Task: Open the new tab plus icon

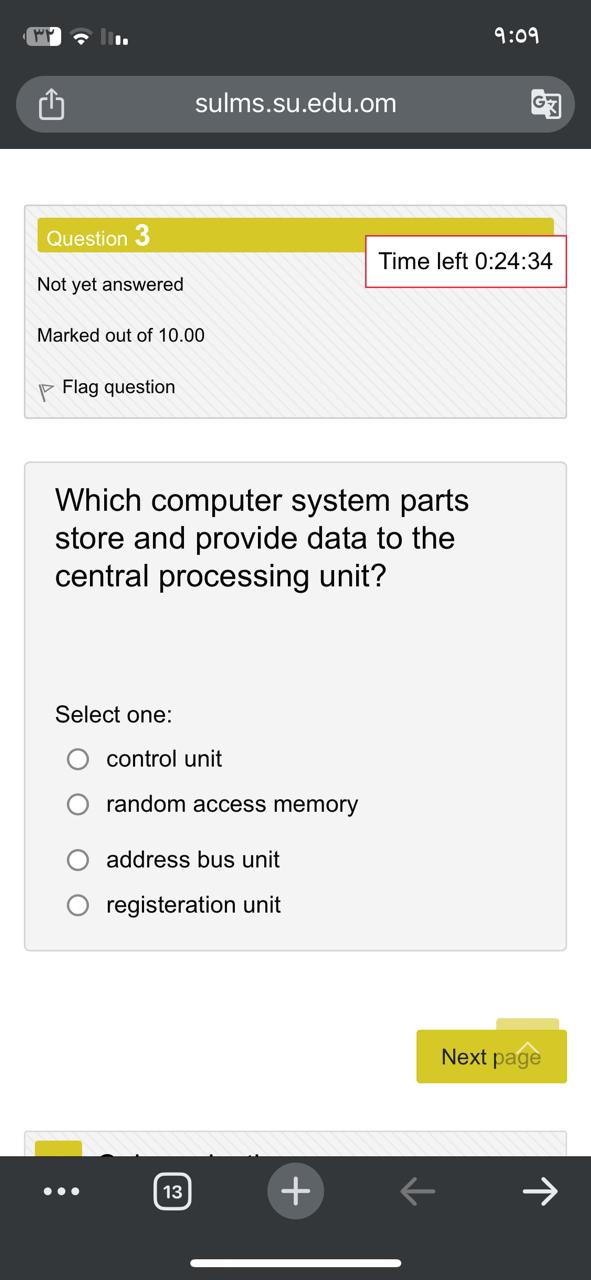Action: [x=295, y=1191]
